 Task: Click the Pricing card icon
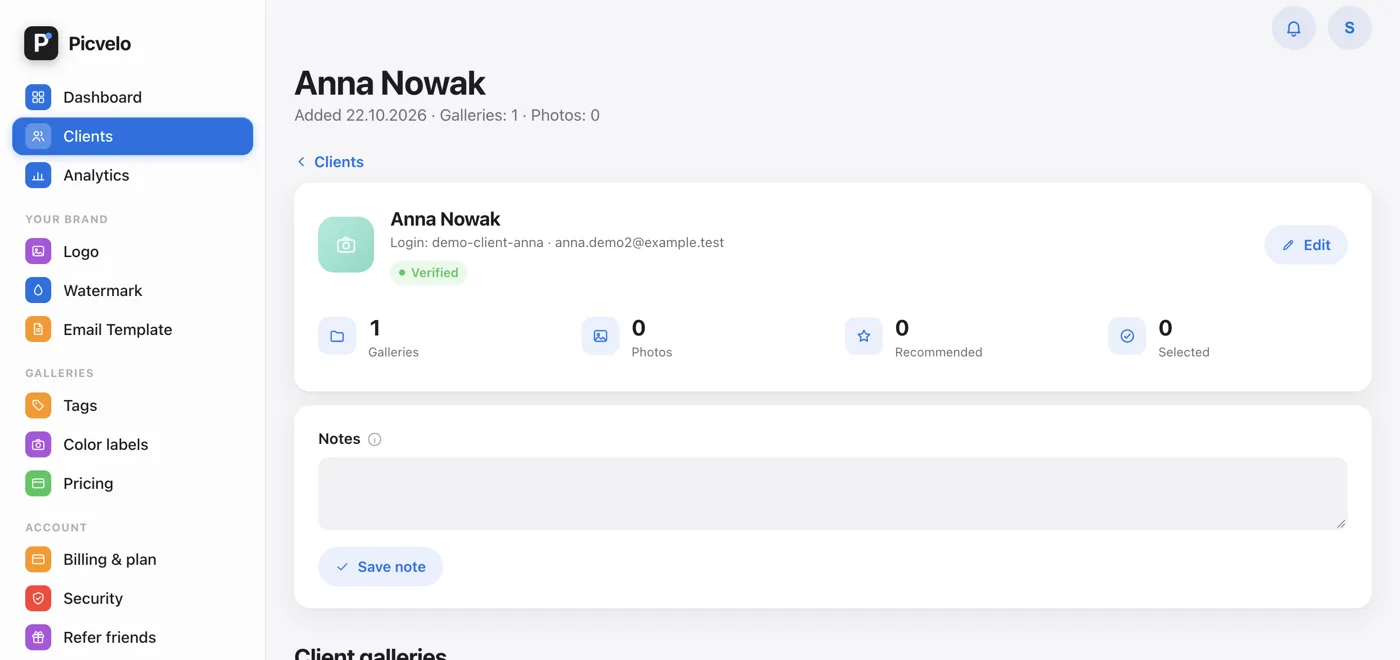coord(38,483)
